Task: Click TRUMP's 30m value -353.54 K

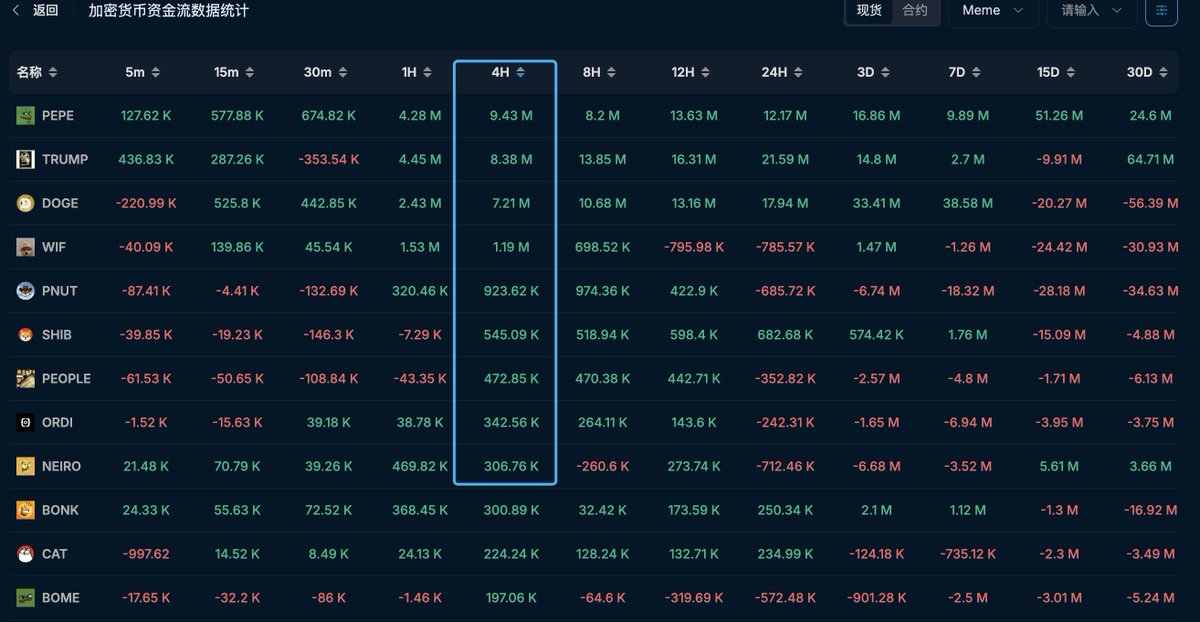Action: click(x=329, y=160)
